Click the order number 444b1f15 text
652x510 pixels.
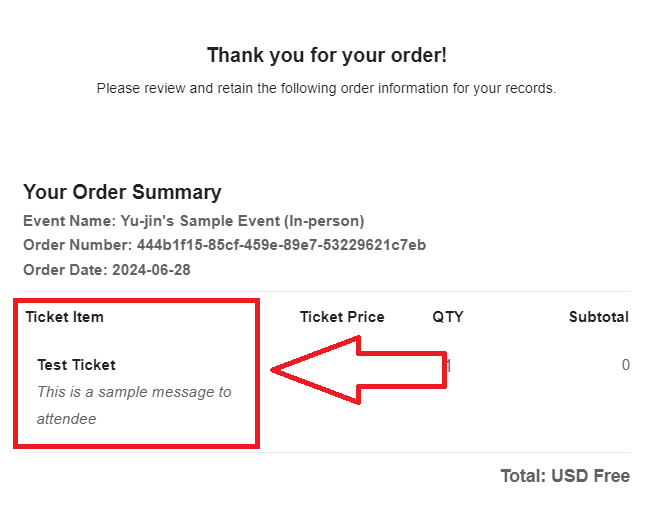282,245
